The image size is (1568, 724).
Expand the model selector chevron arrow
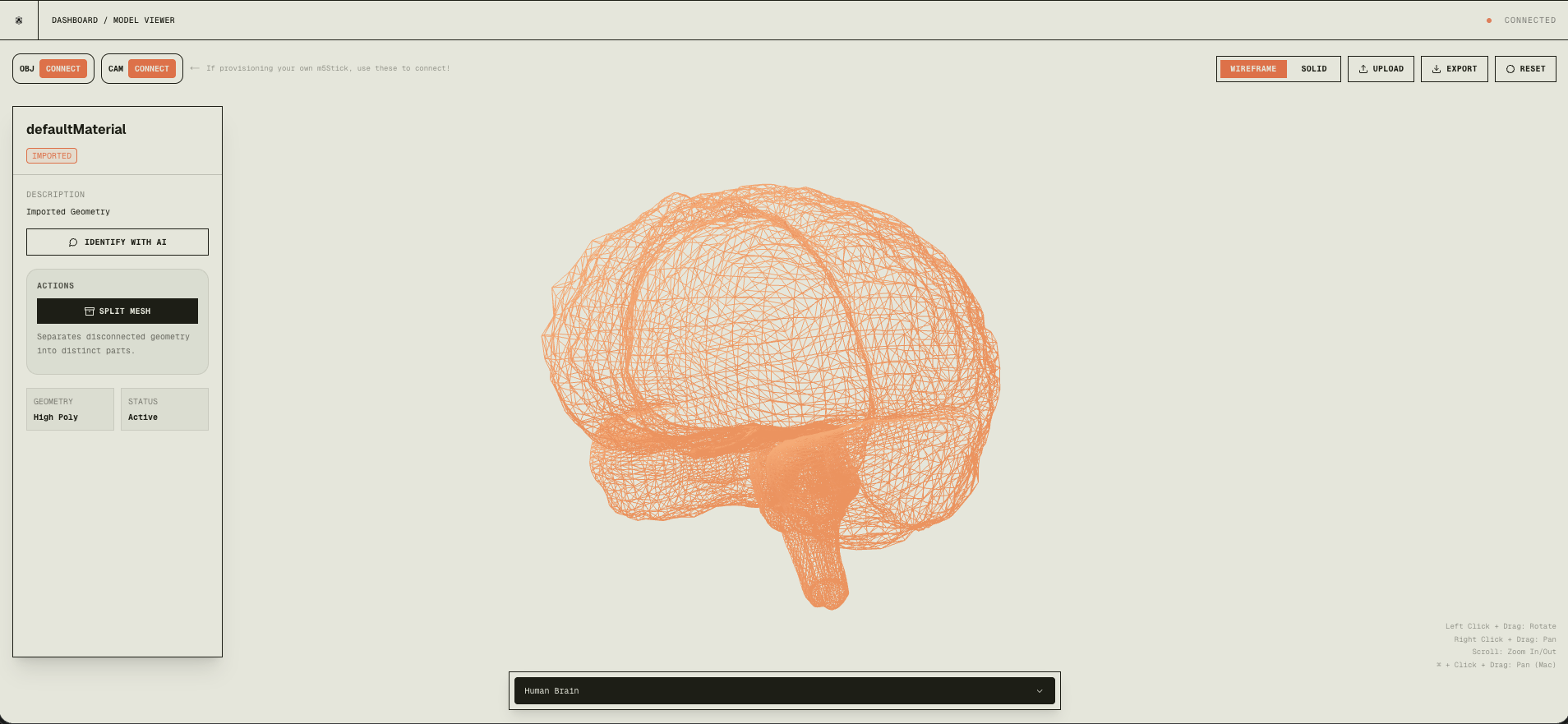1040,691
